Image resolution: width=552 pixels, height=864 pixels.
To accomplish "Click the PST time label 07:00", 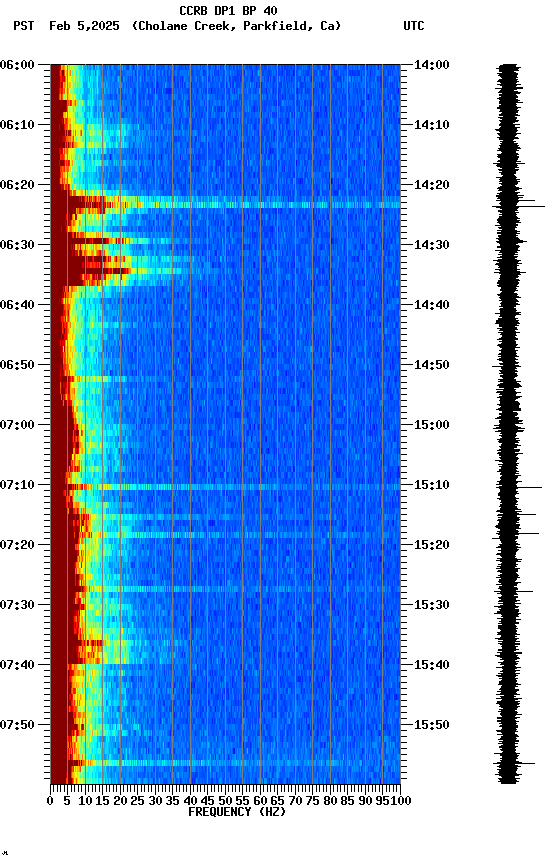I will coord(17,425).
